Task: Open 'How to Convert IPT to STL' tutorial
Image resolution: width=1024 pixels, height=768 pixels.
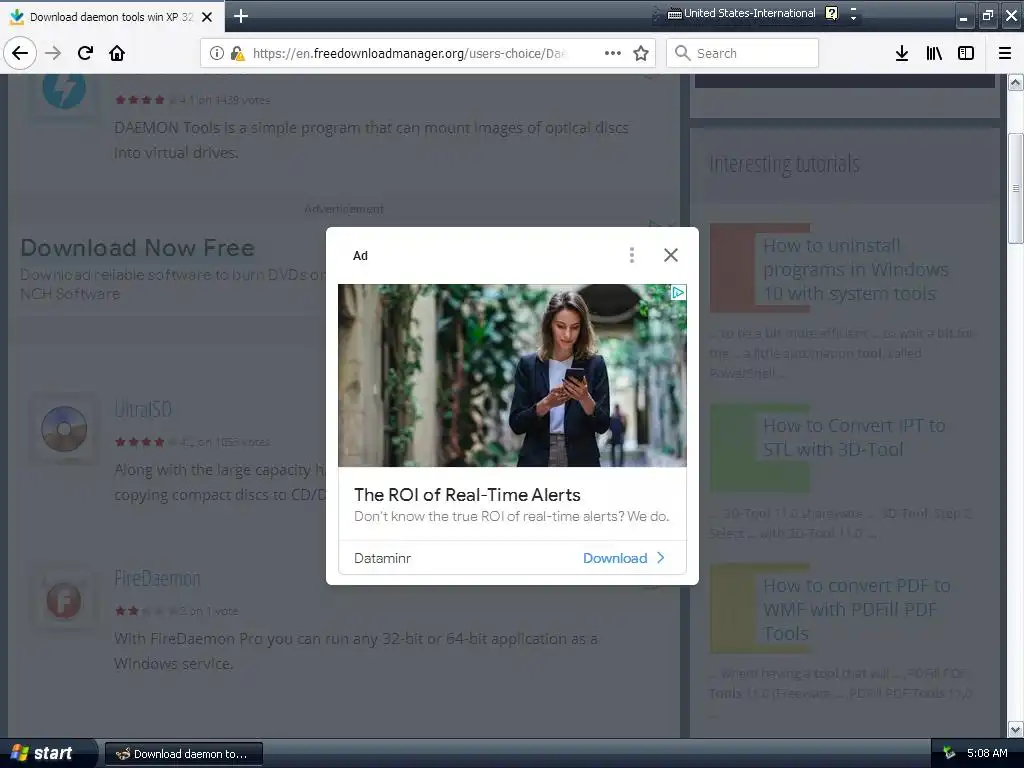Action: click(854, 437)
